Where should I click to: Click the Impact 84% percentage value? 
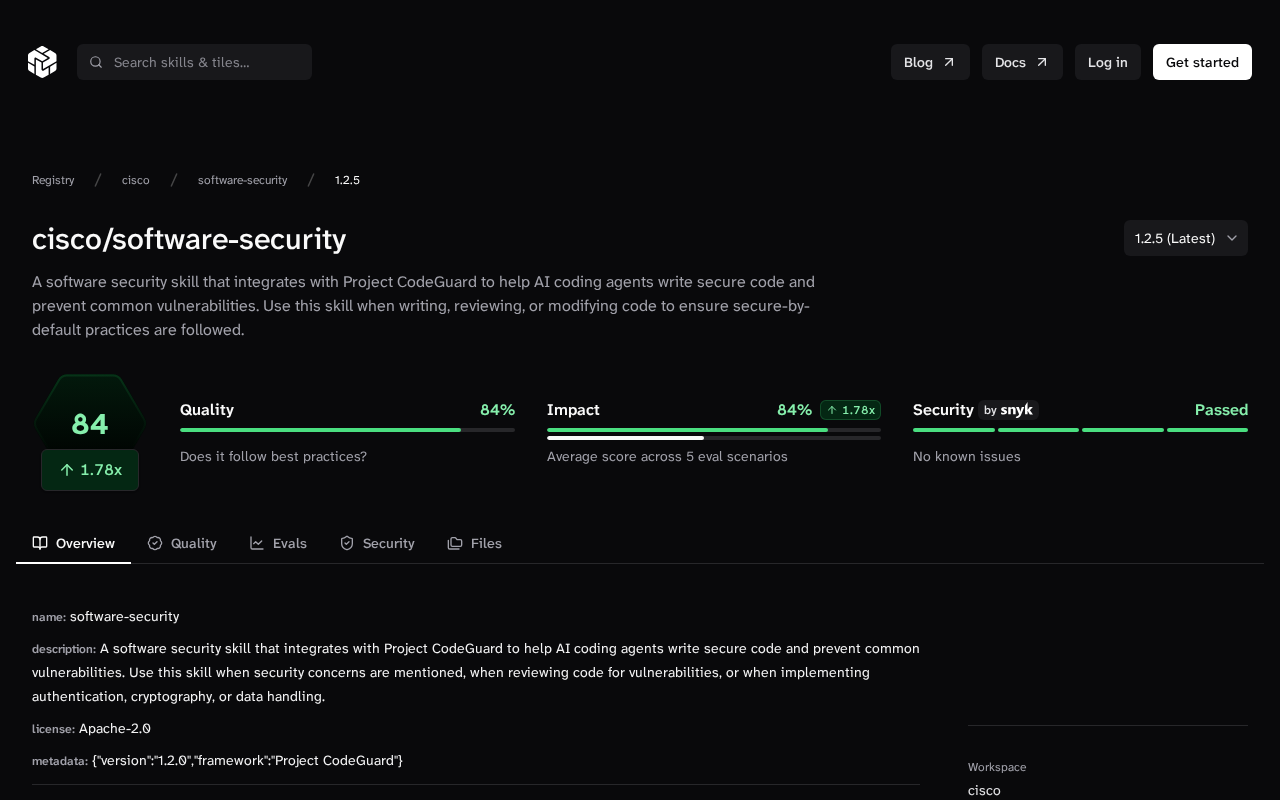[794, 410]
